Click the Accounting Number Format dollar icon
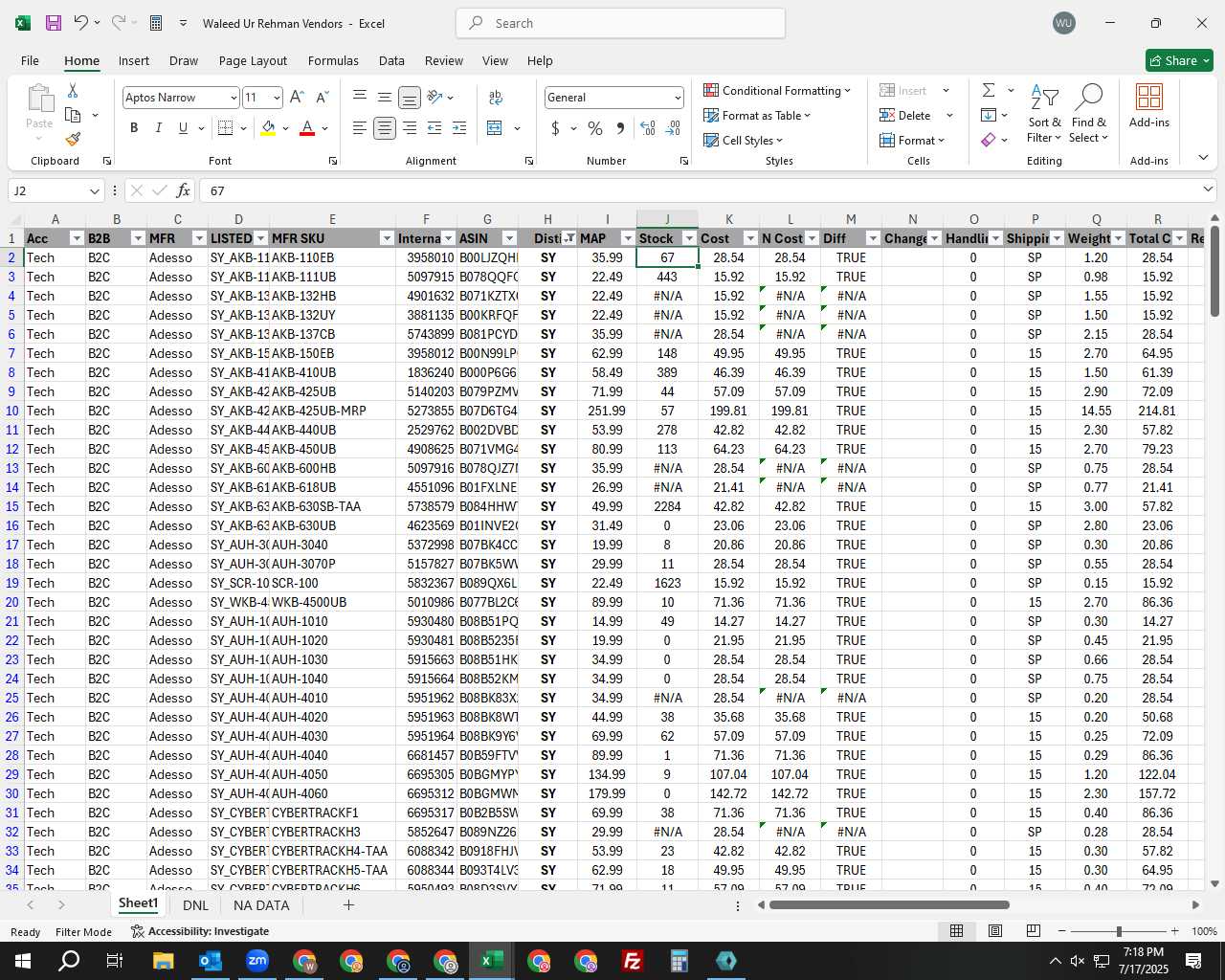The image size is (1225, 980). click(555, 127)
